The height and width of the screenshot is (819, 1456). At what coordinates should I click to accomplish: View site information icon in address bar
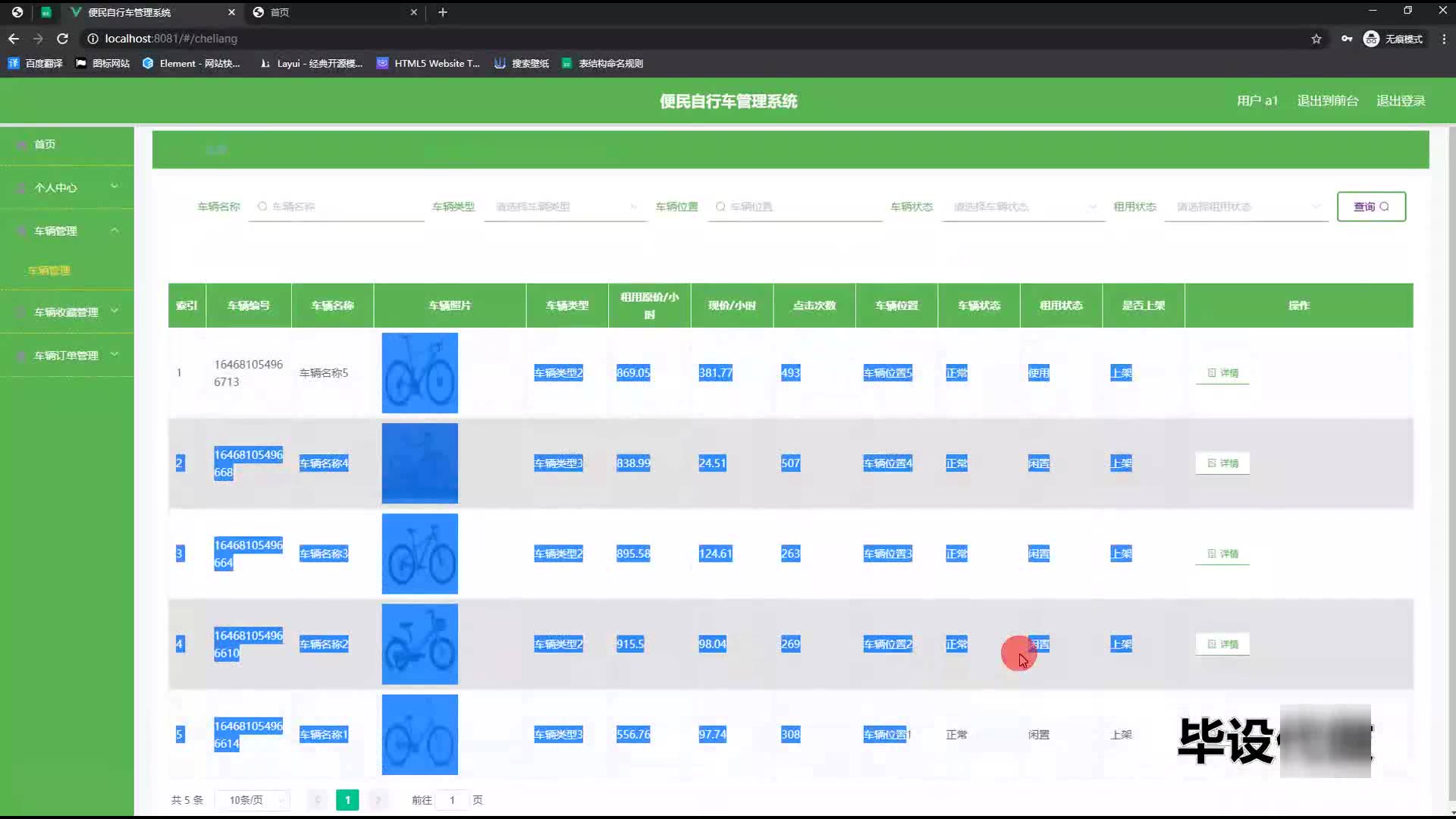tap(93, 39)
